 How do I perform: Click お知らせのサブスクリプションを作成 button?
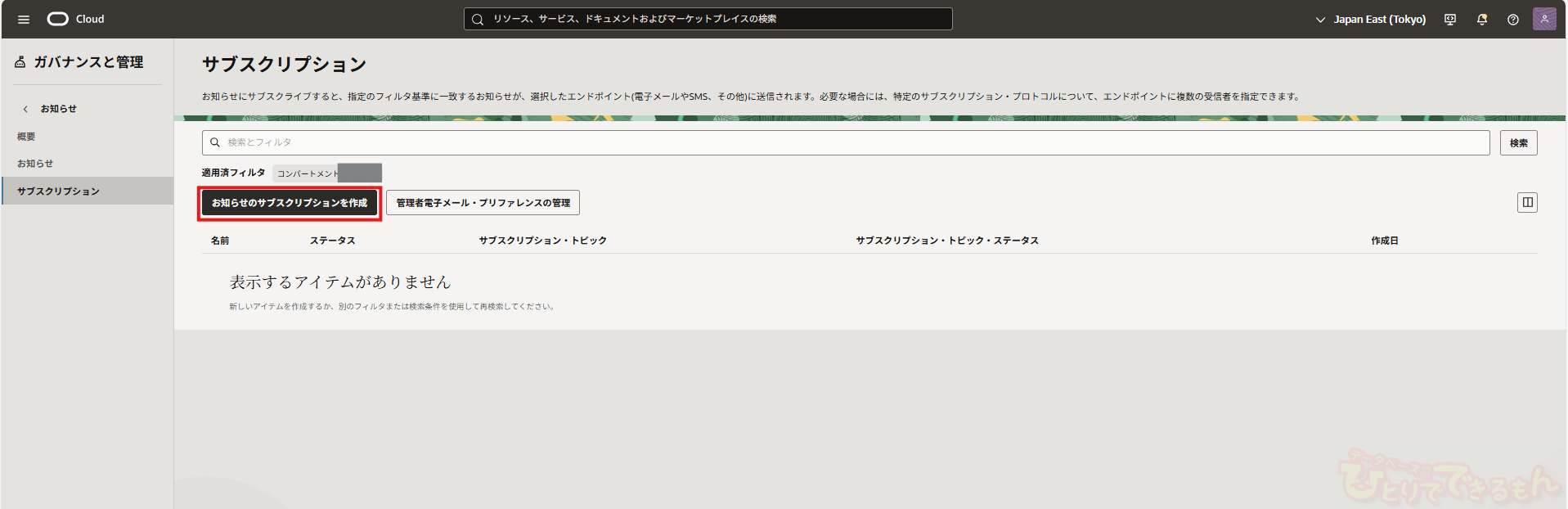(290, 203)
